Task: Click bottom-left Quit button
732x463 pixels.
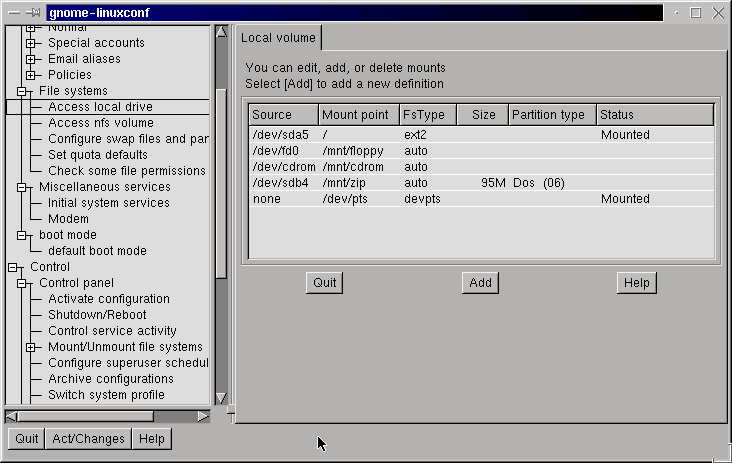Action: [27, 439]
